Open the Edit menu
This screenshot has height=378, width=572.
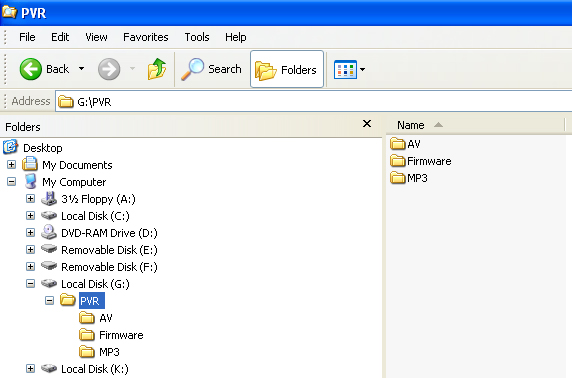[60, 37]
